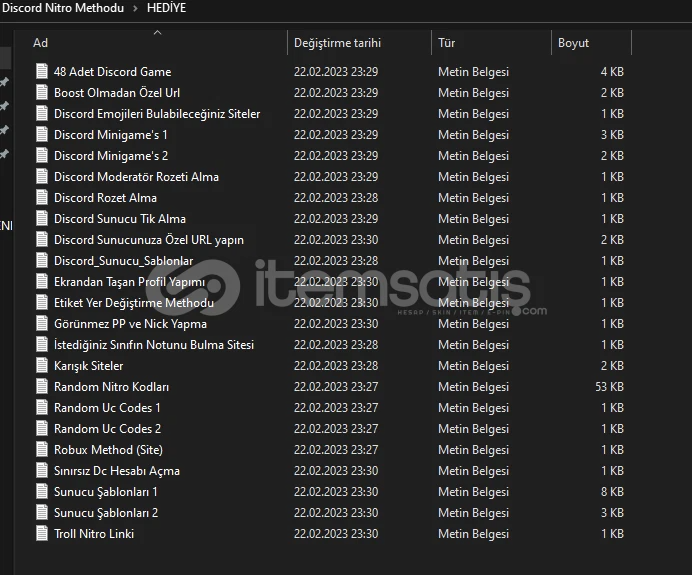Screen dimensions: 692x575
Task: Click the HEDİYE breadcrumb segment
Action: [166, 8]
